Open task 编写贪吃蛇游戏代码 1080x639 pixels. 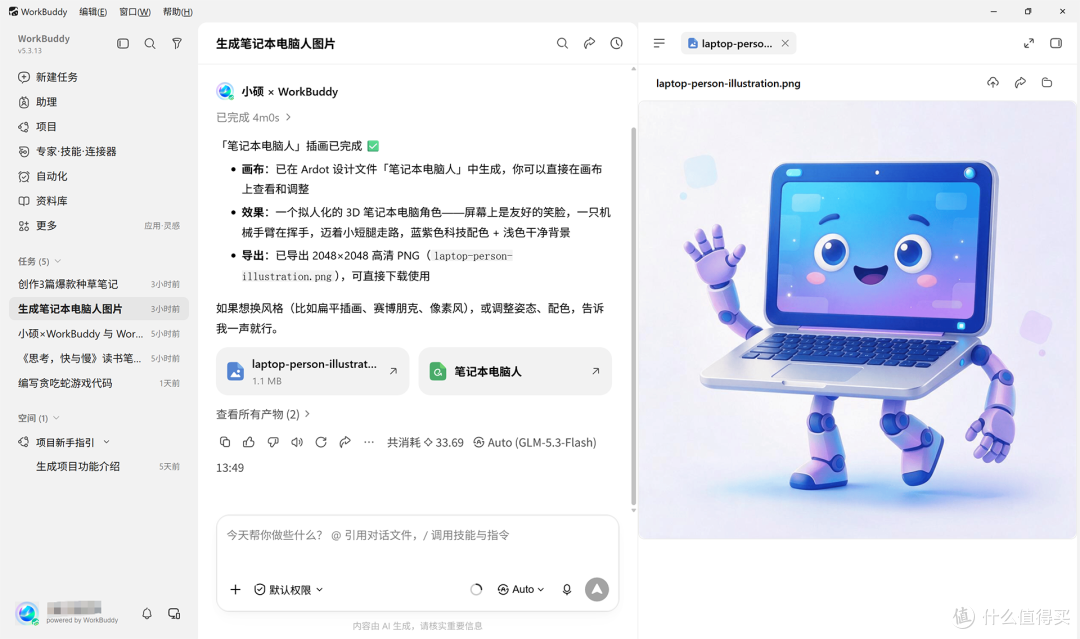pyautogui.click(x=98, y=384)
